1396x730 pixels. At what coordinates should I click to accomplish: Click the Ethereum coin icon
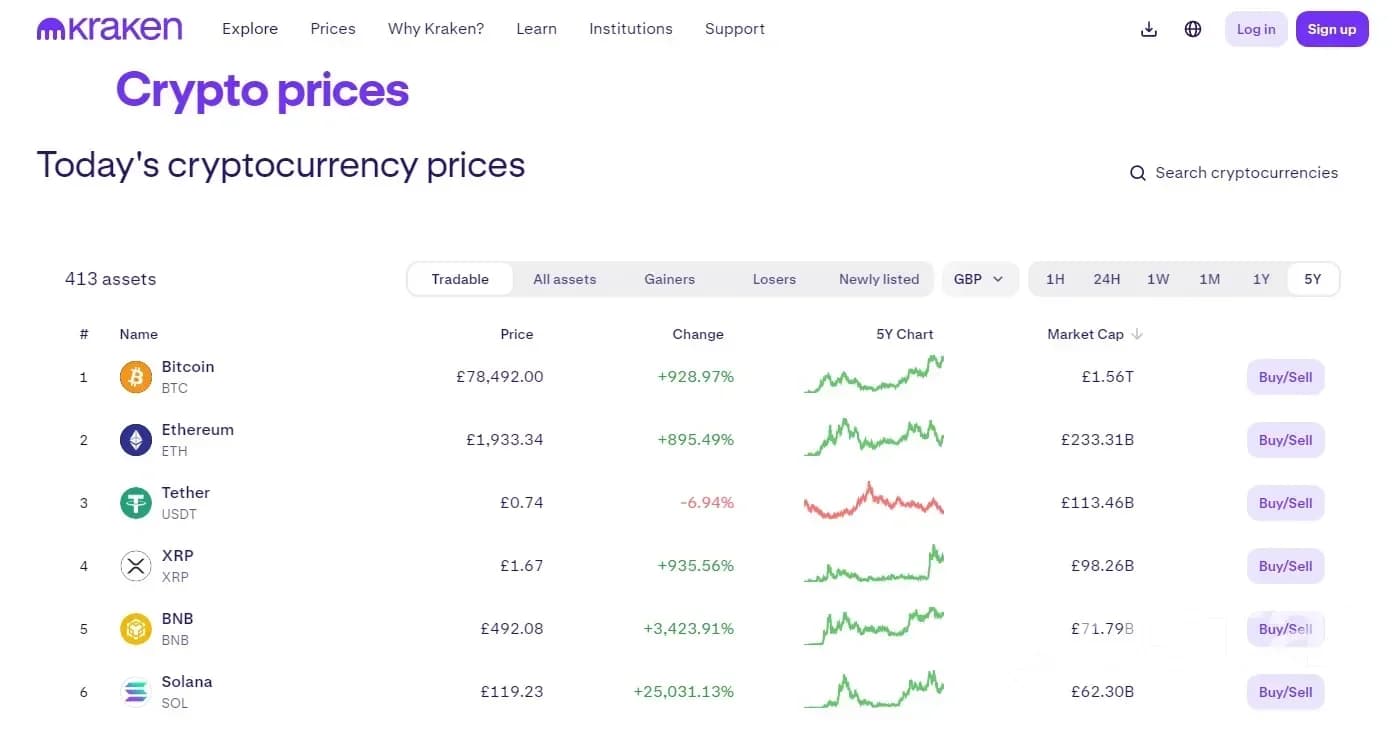pyautogui.click(x=136, y=440)
